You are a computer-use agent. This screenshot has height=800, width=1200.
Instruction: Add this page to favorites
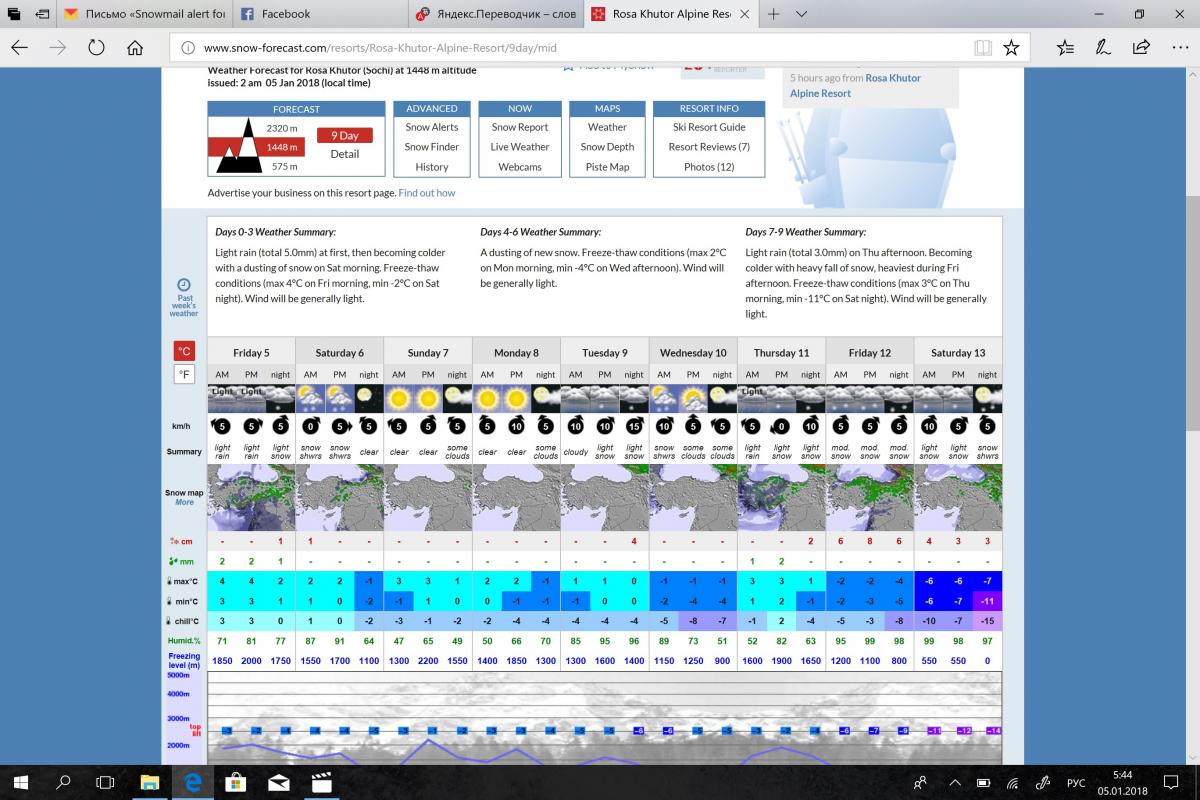1011,47
